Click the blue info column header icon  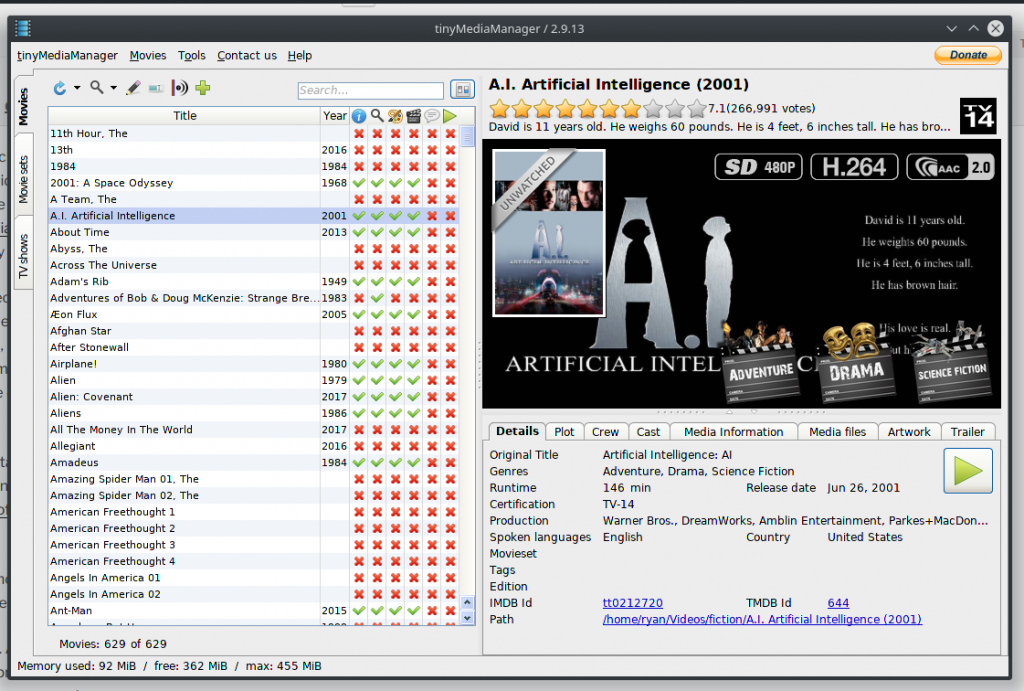coord(359,116)
